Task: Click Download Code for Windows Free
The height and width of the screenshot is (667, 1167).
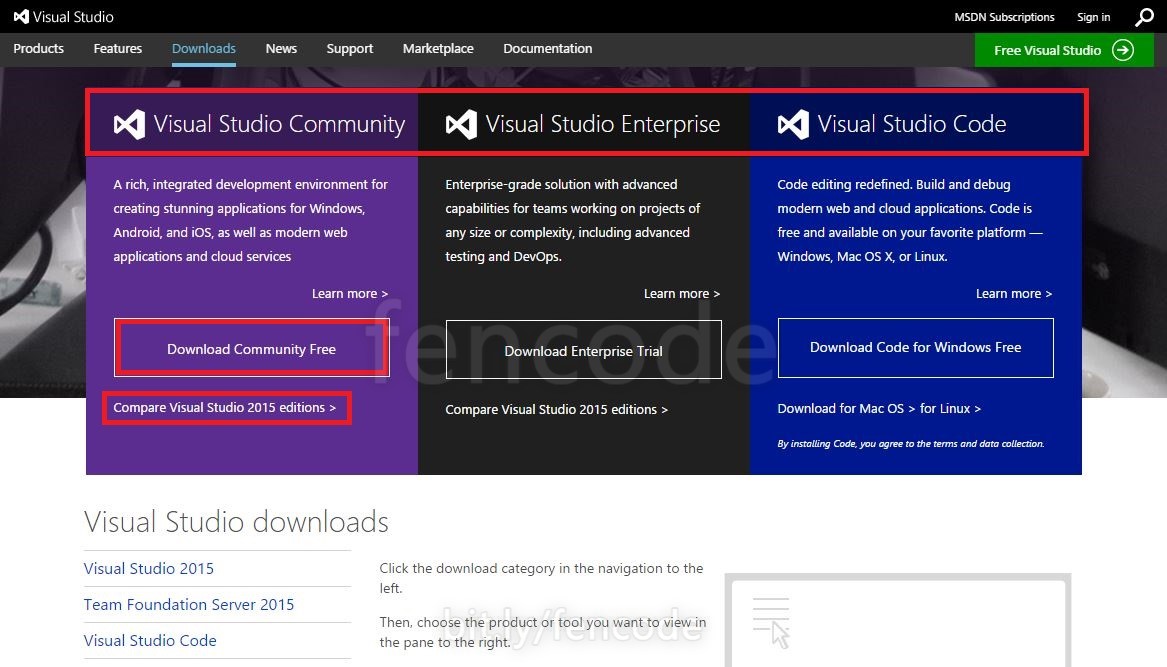Action: [915, 348]
